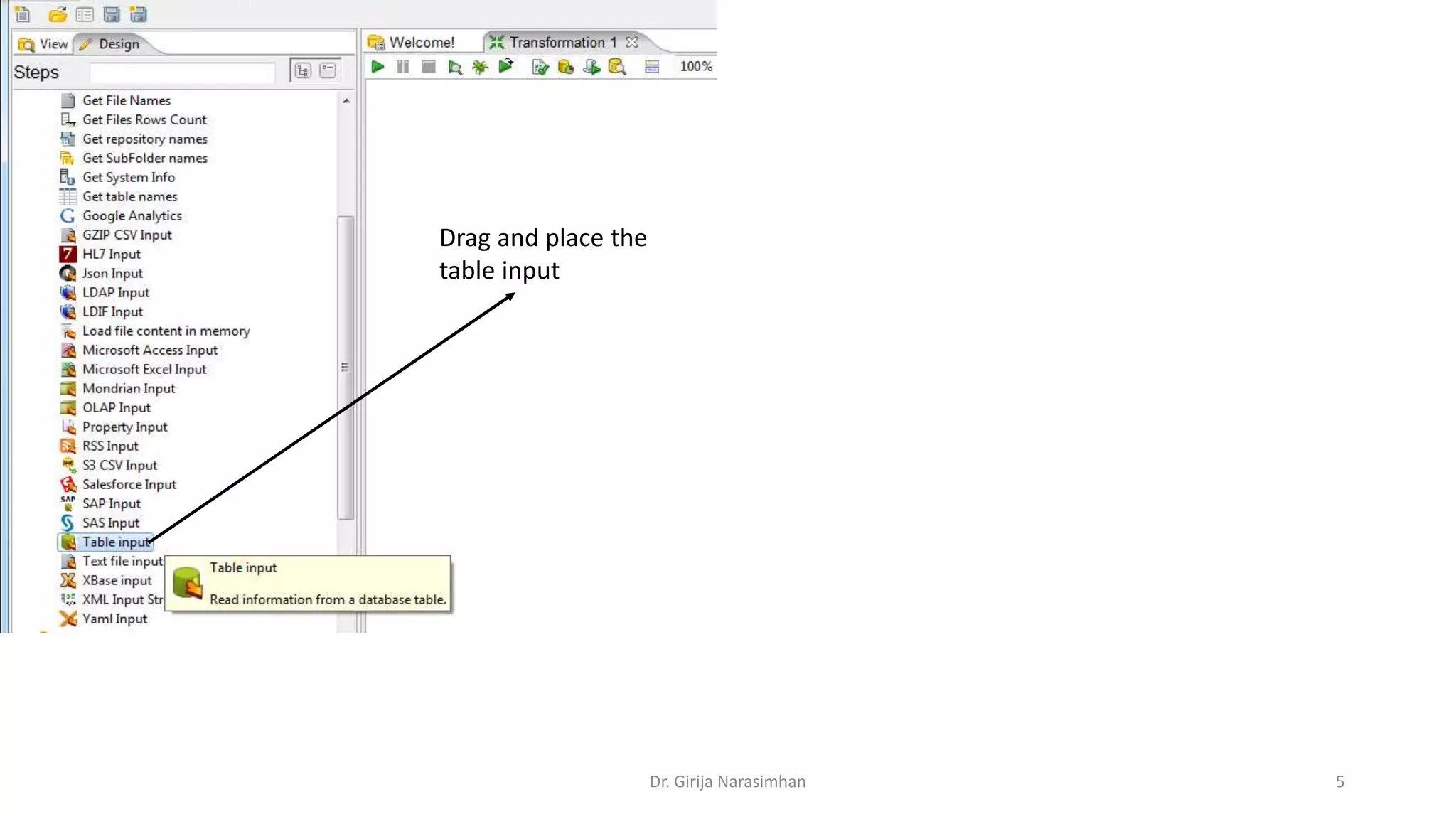1456x819 pixels.
Task: Click the Impact analysis icon
Action: pos(566,68)
